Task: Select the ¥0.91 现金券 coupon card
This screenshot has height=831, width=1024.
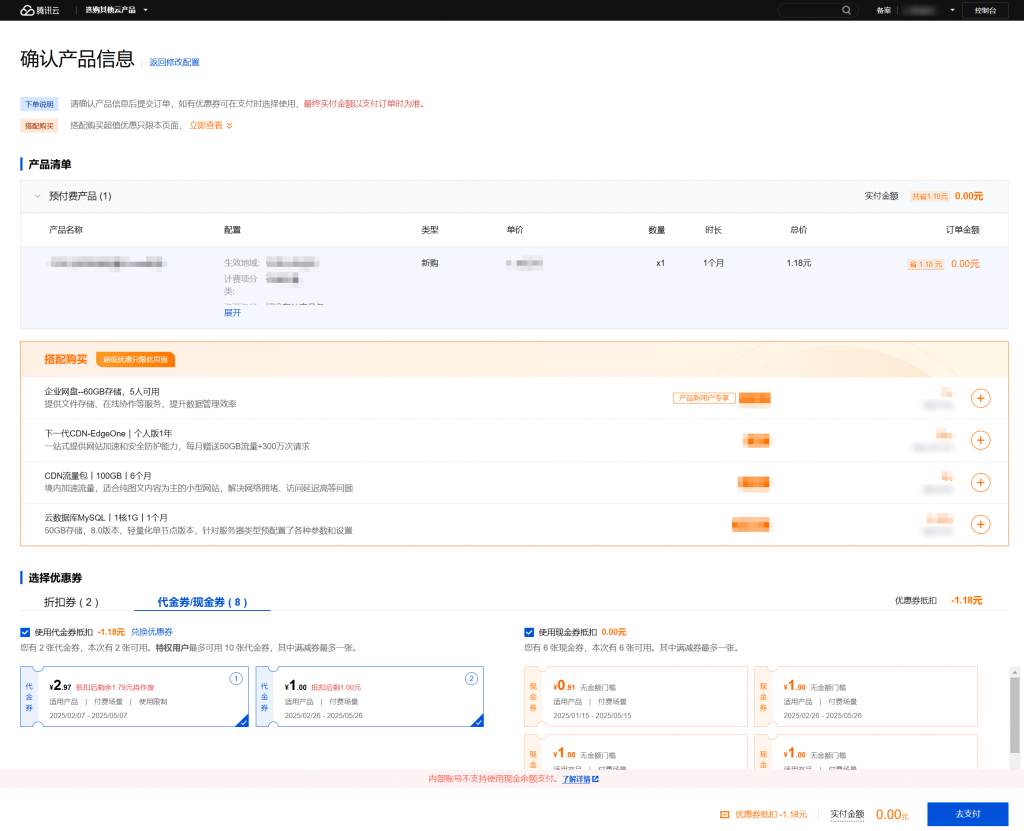Action: 636,696
